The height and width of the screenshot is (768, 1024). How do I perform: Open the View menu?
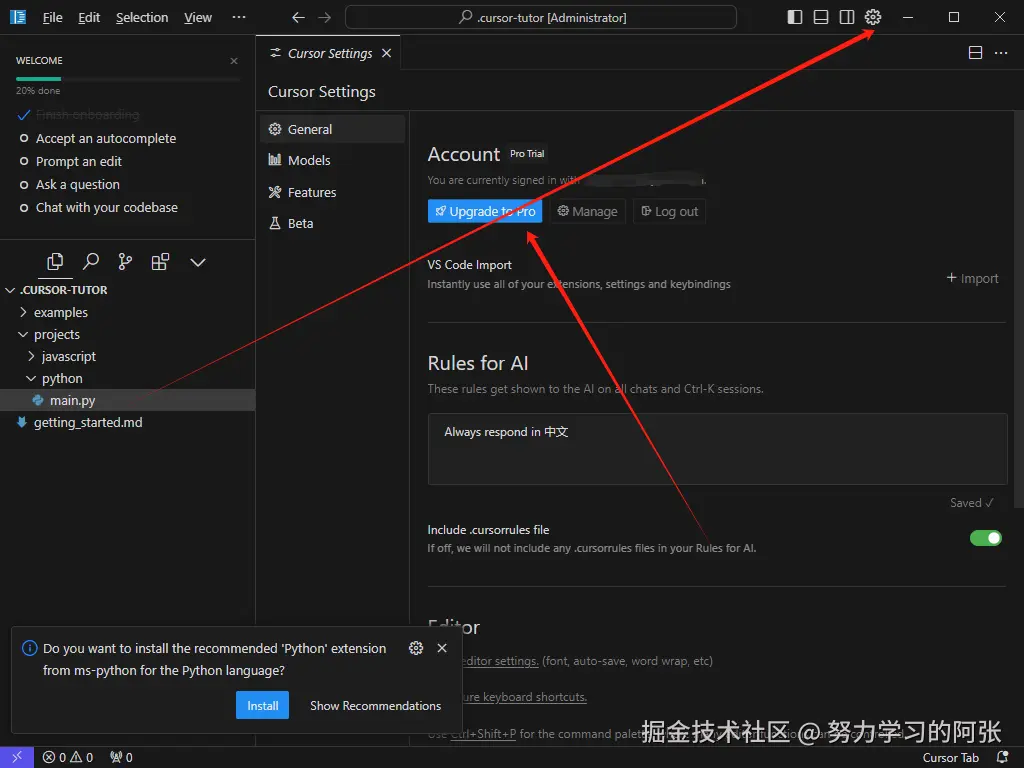[x=198, y=18]
